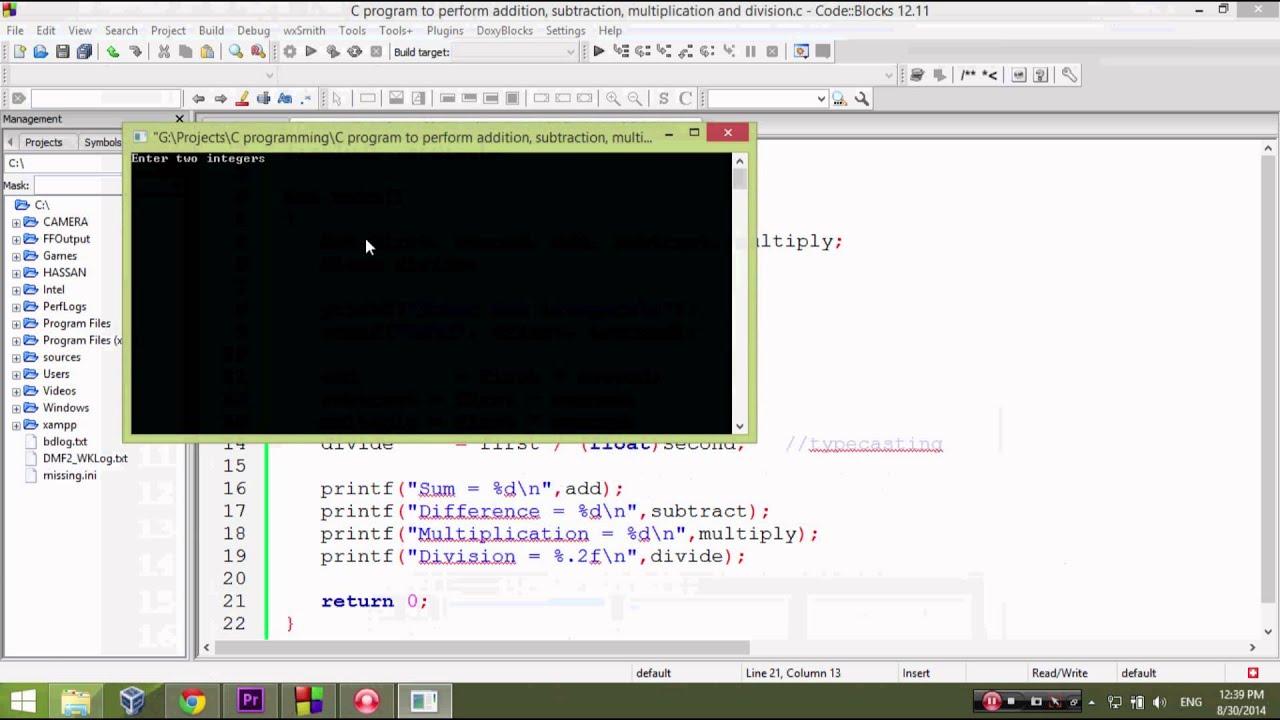Open the Settings menu
The height and width of the screenshot is (720, 1280).
pyautogui.click(x=565, y=31)
